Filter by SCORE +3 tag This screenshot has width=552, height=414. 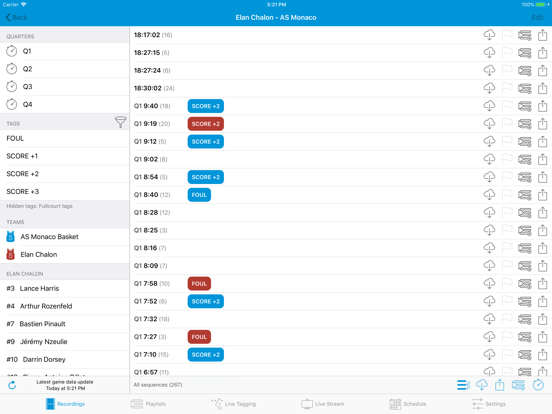click(x=65, y=192)
